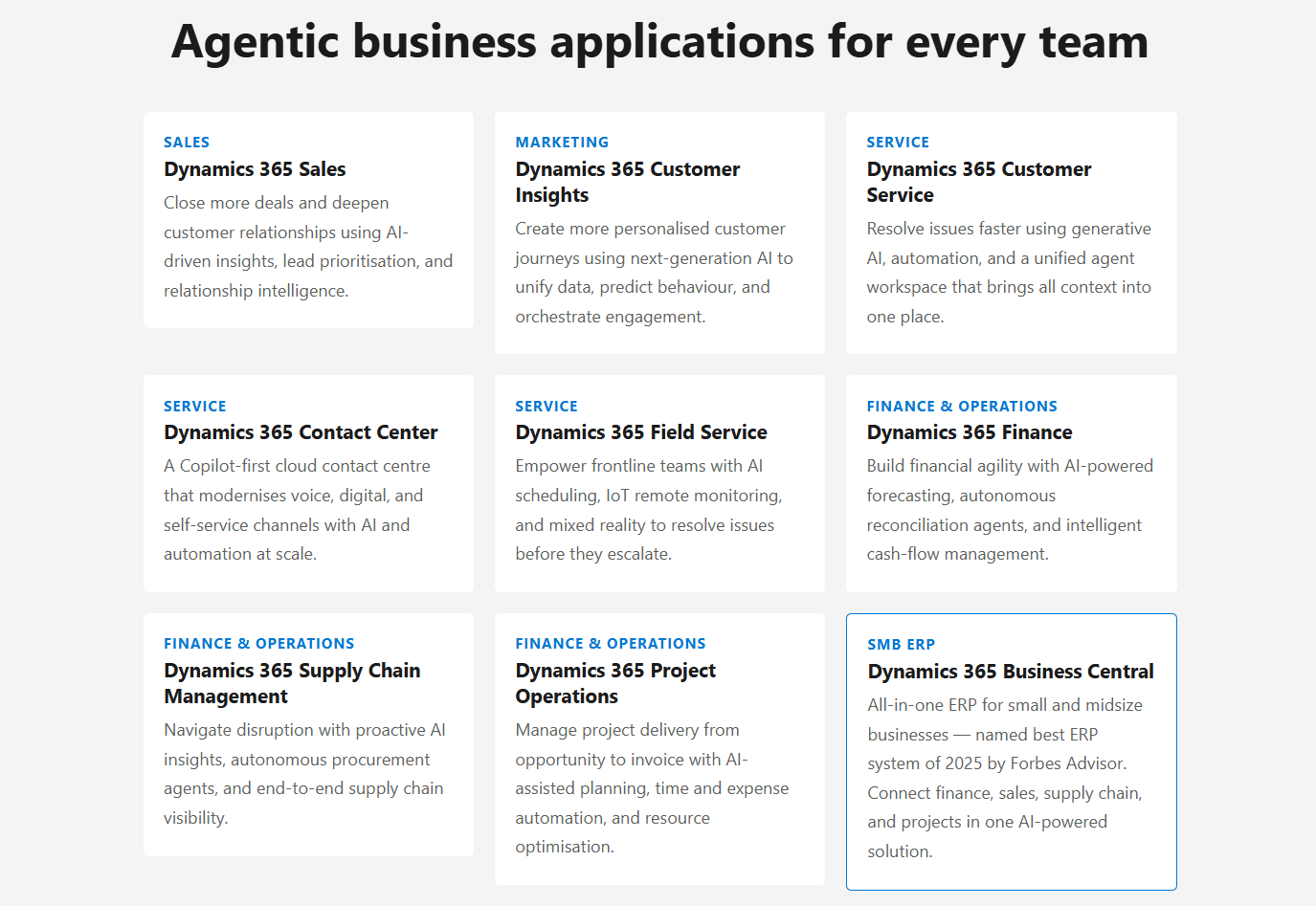This screenshot has height=906, width=1316.
Task: Open Dynamics 365 Supply Chain Management title
Action: [292, 683]
